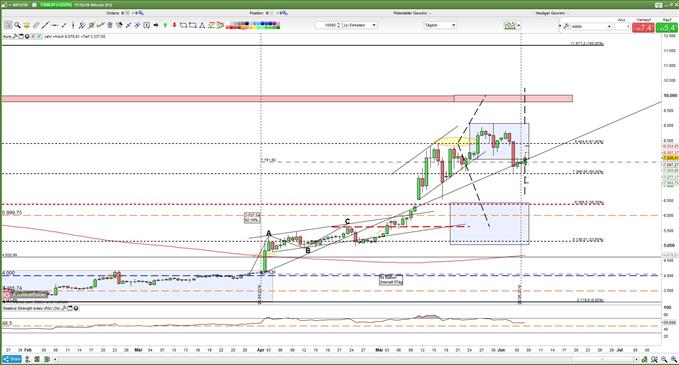Select the triangle drawing tool

[x=202, y=25]
